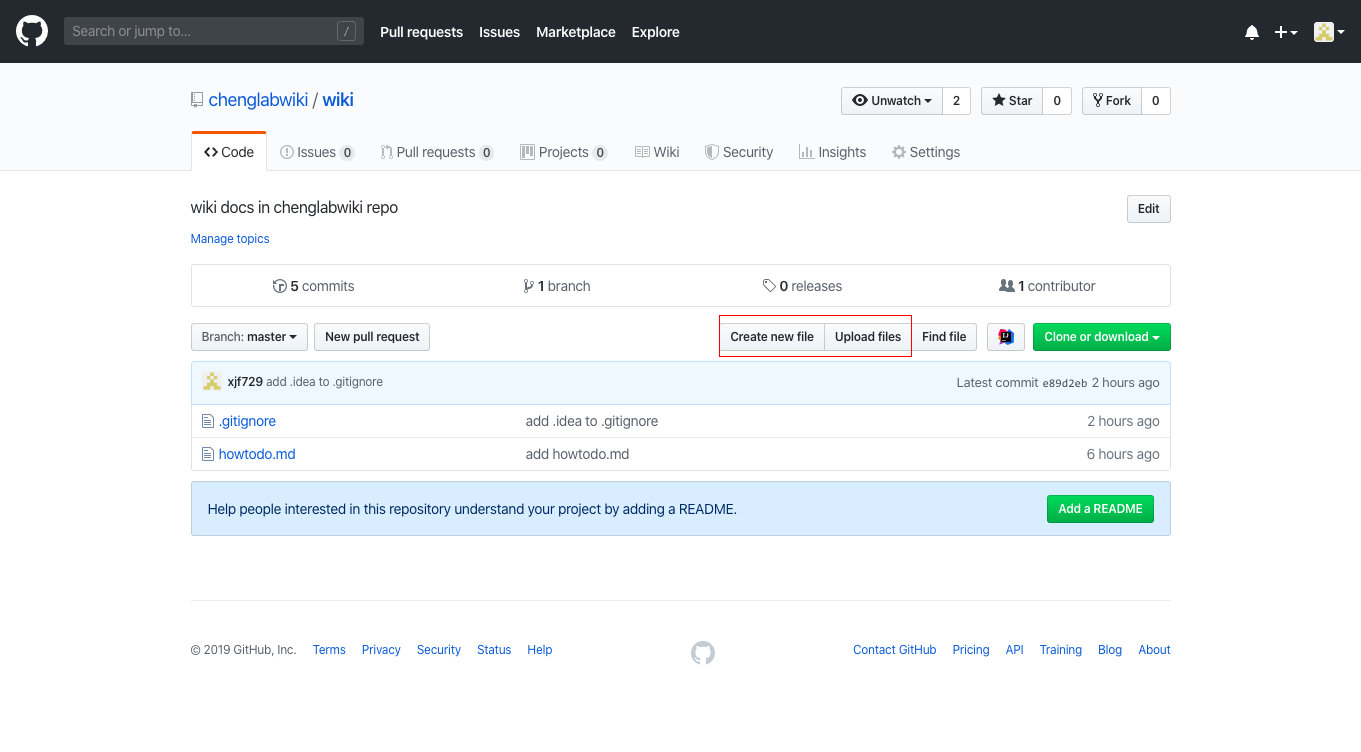This screenshot has width=1361, height=752.
Task: Click Create new file button
Action: (x=772, y=337)
